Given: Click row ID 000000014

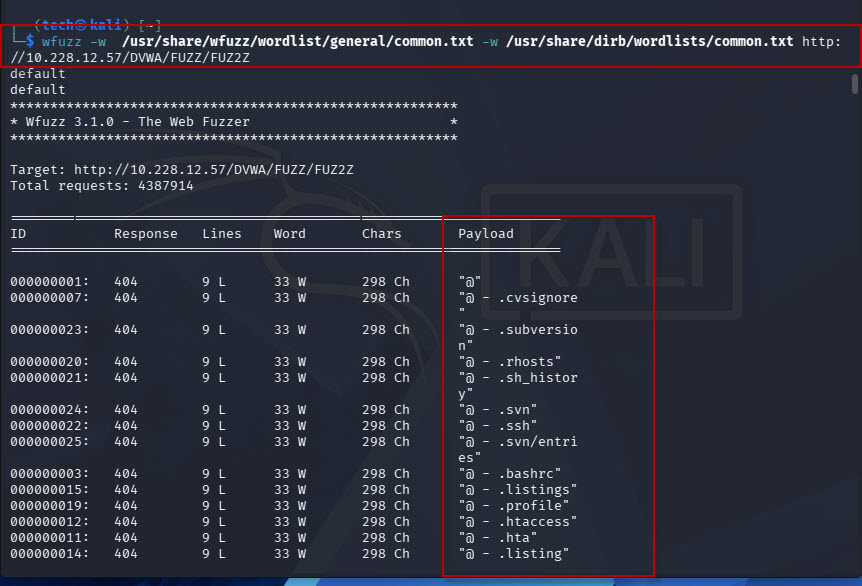Looking at the screenshot, I should (x=49, y=554).
